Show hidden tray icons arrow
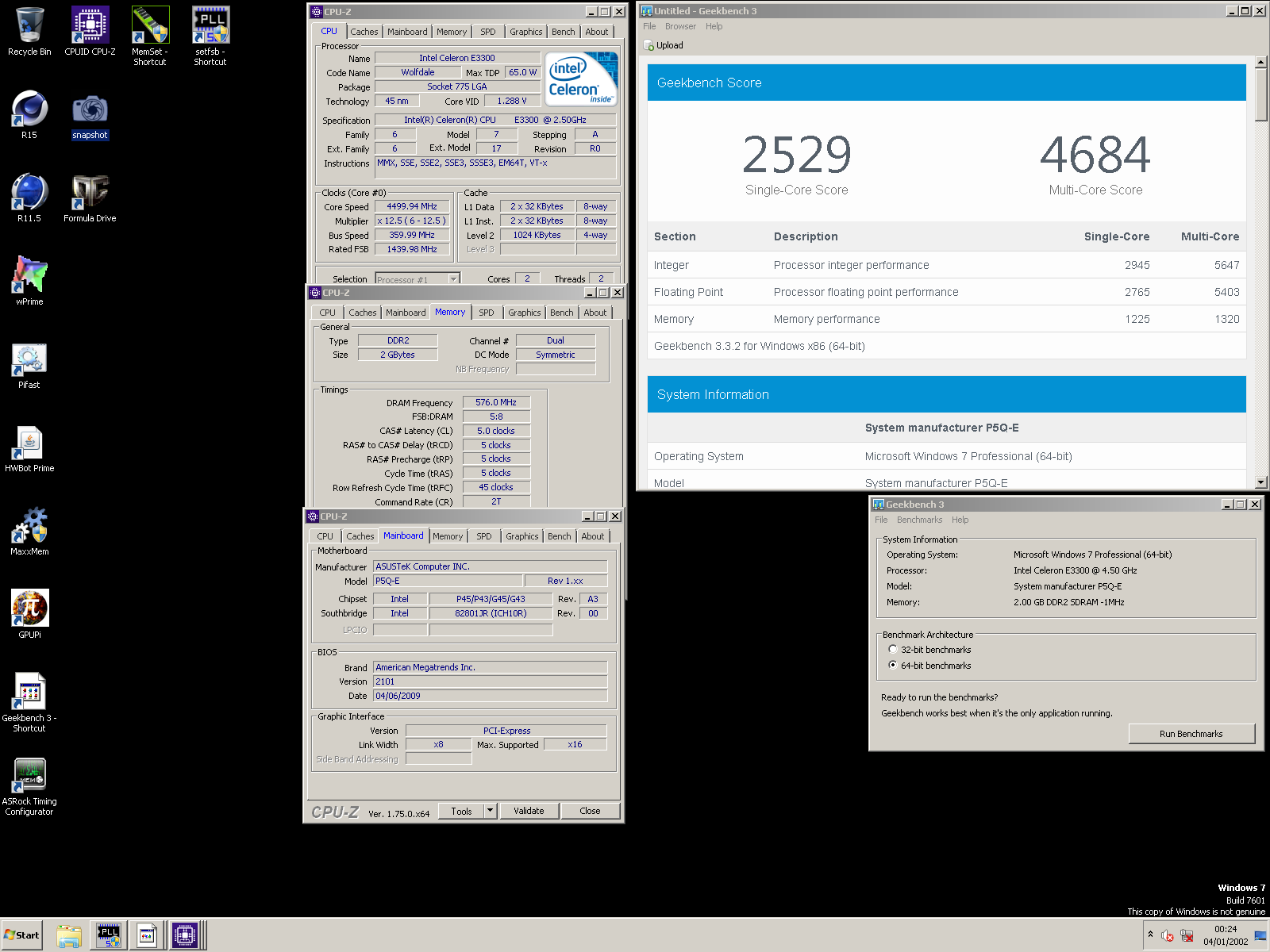This screenshot has width=1270, height=952. (x=1150, y=935)
